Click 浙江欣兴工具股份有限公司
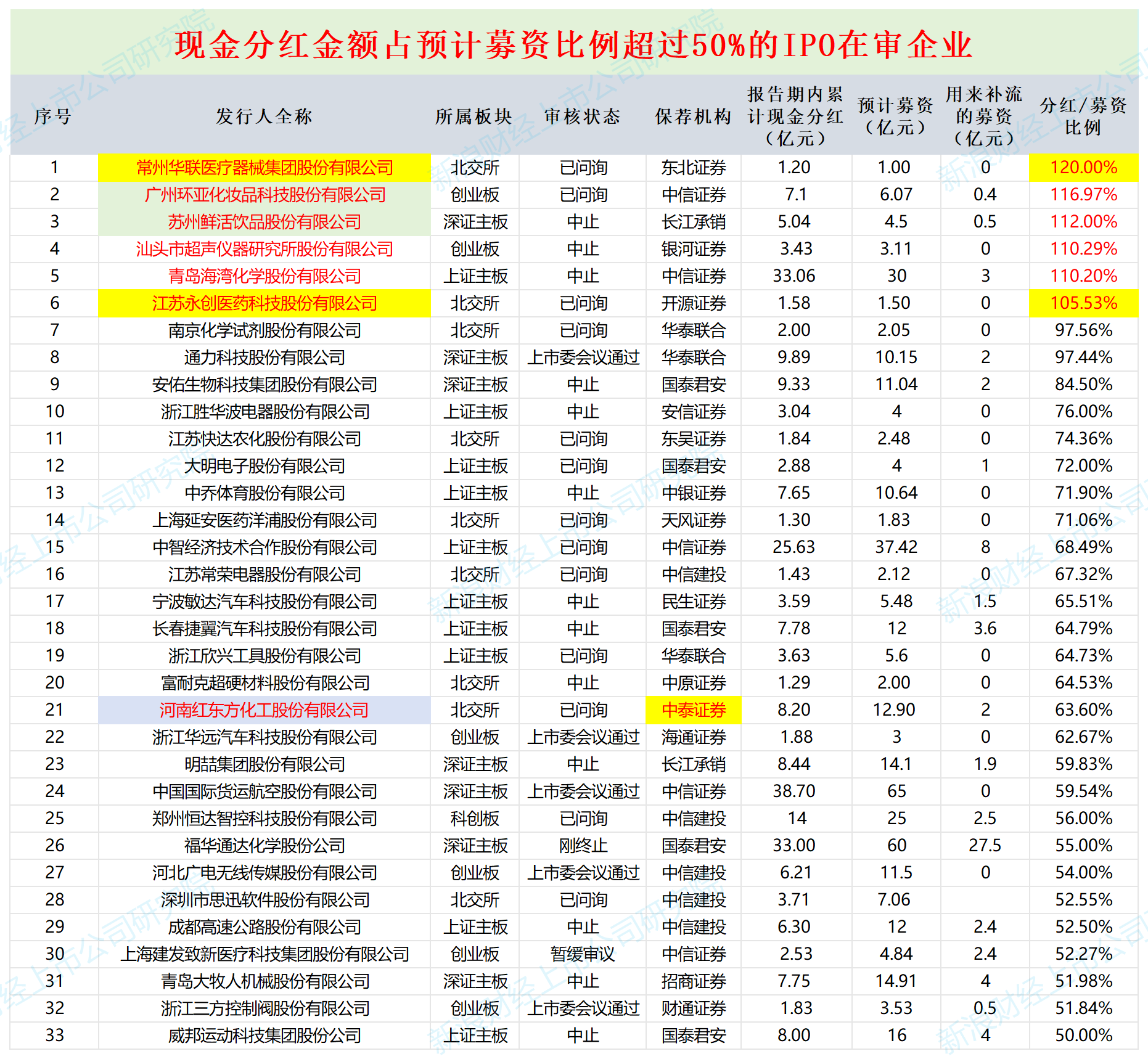1148x1059 pixels. pyautogui.click(x=264, y=656)
